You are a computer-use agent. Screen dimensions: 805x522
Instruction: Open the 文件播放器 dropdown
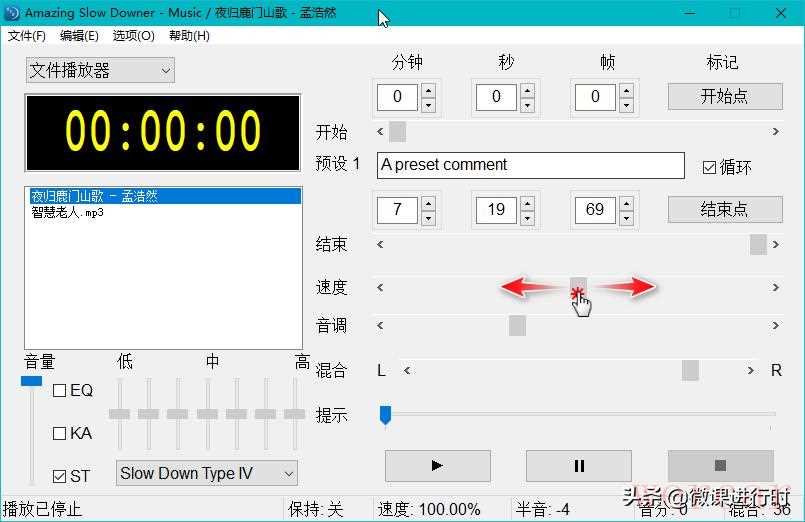click(100, 71)
